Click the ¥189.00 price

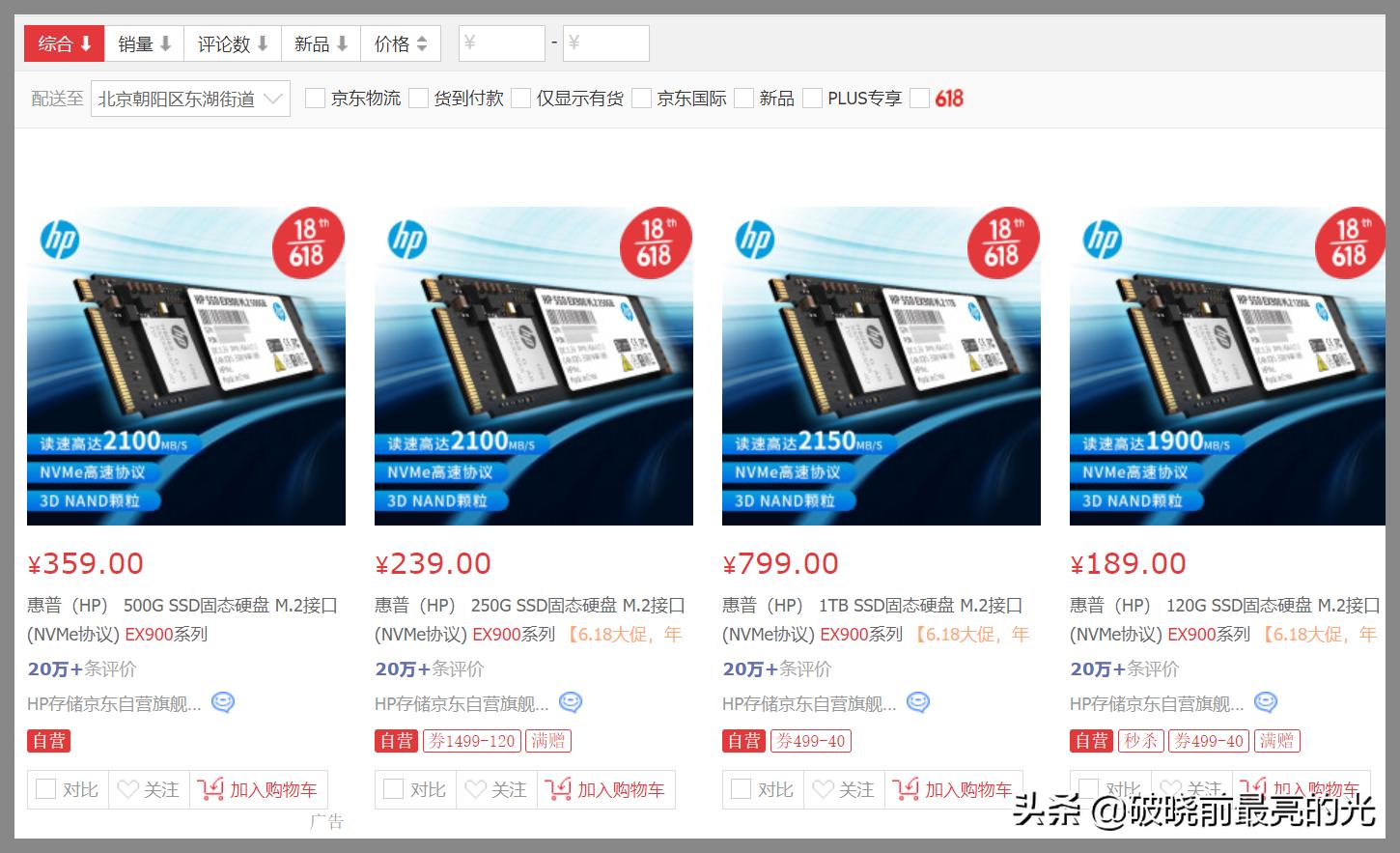pos(1129,563)
